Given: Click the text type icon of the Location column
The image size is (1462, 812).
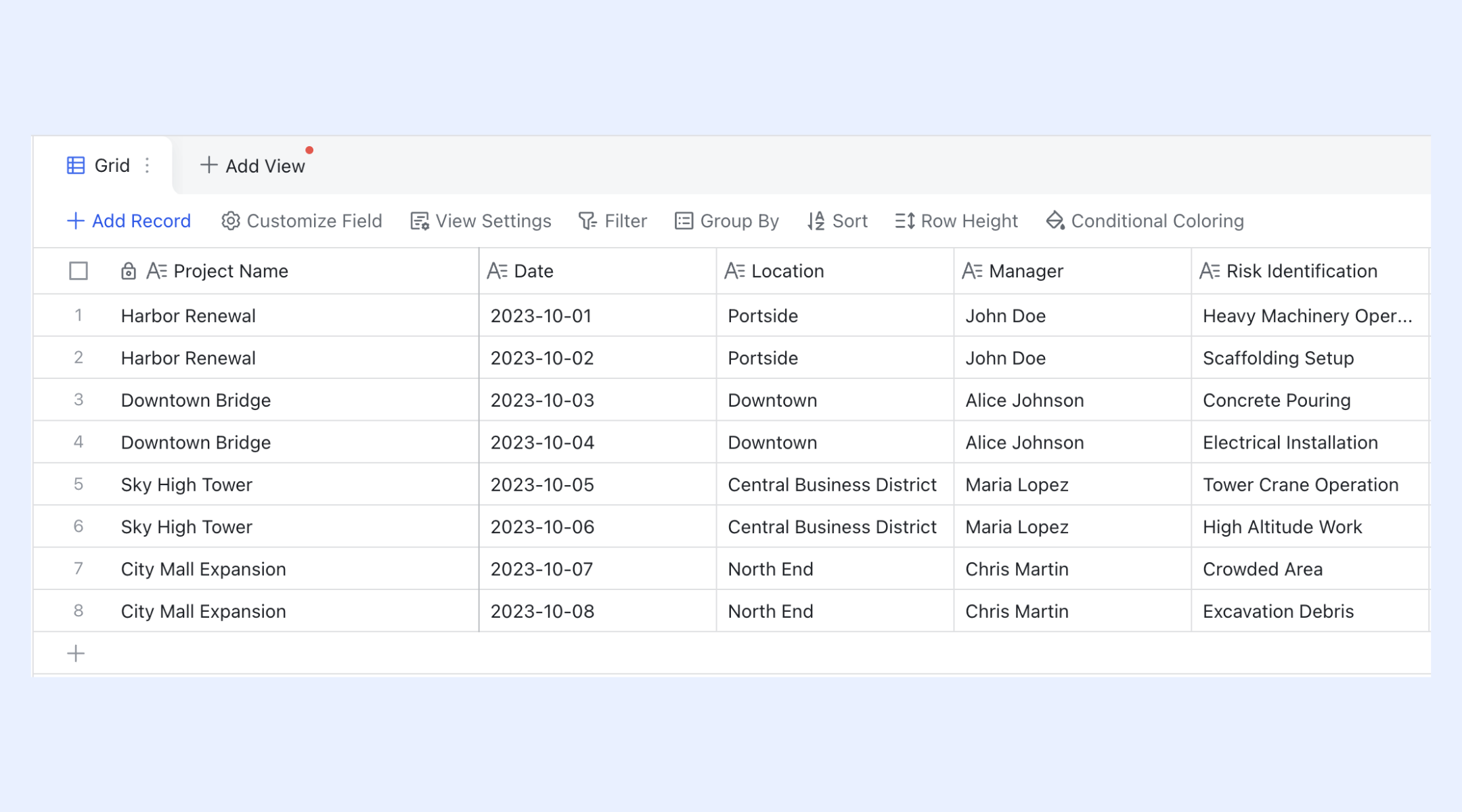Looking at the screenshot, I should coord(734,271).
